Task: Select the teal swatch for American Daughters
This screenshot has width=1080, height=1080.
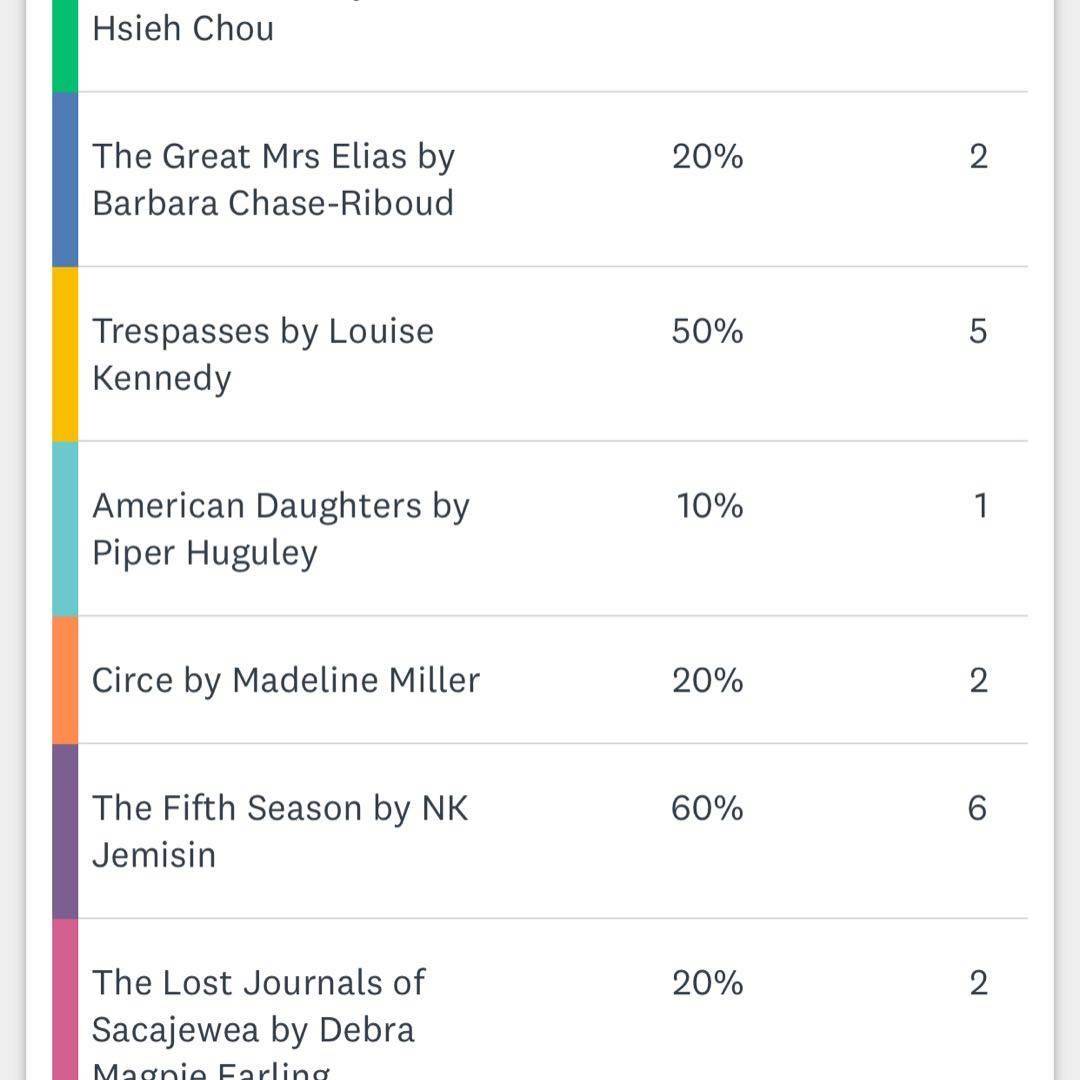Action: click(x=65, y=528)
